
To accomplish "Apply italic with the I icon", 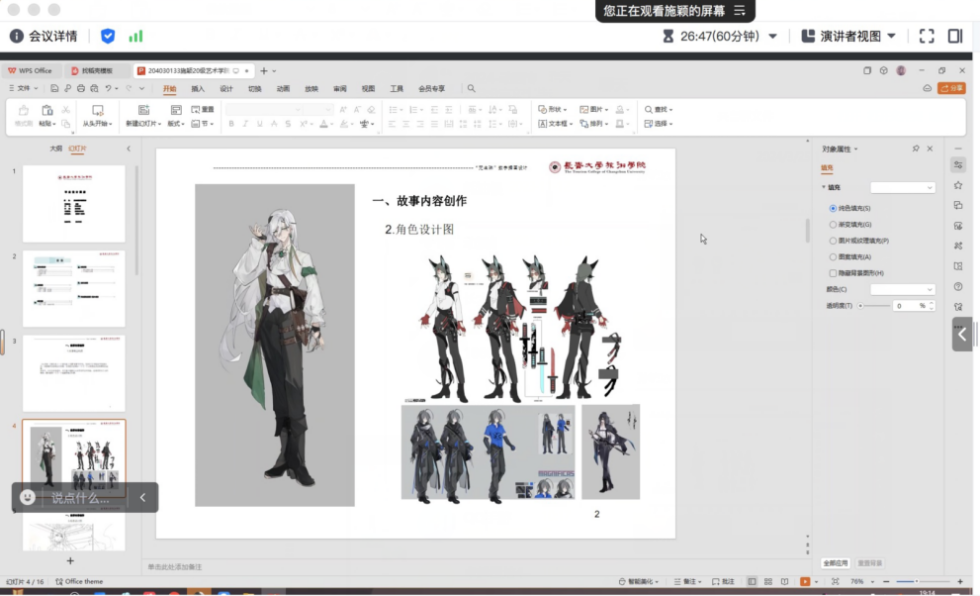I will (245, 124).
